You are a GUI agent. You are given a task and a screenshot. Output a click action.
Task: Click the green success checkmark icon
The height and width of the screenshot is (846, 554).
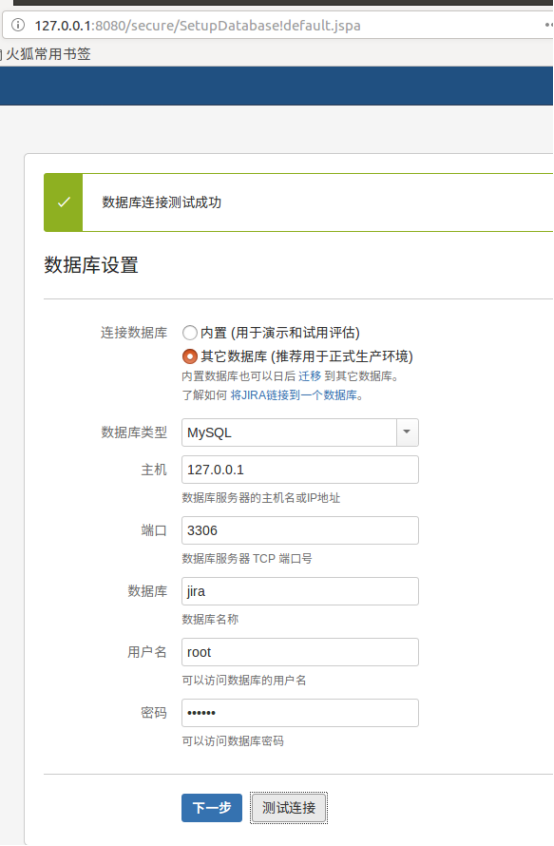[x=64, y=202]
